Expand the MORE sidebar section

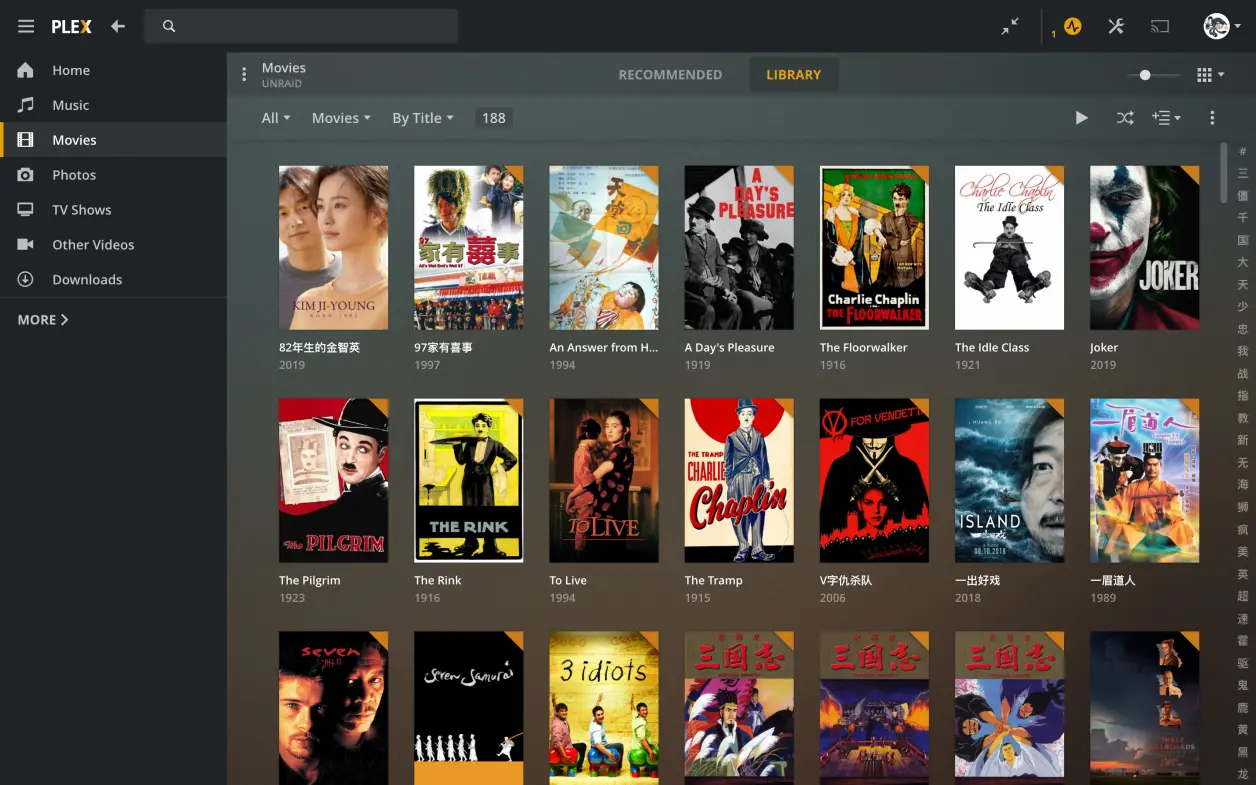43,320
